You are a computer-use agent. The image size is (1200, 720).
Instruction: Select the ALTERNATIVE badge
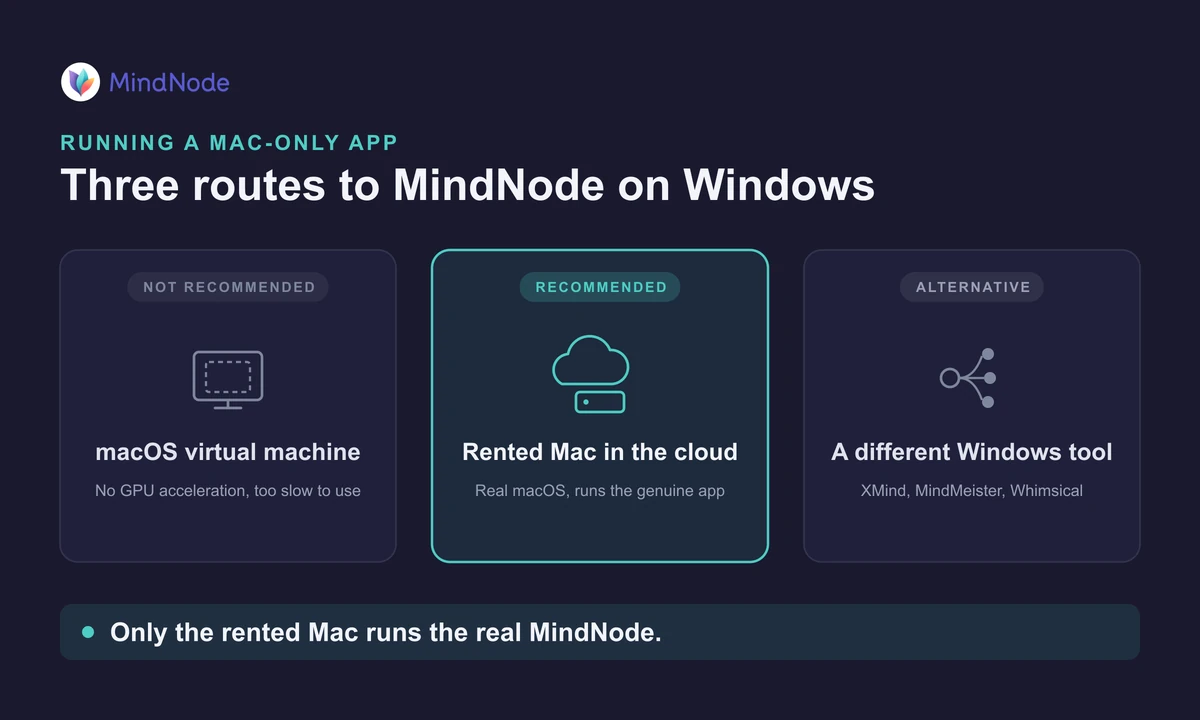[x=972, y=287]
